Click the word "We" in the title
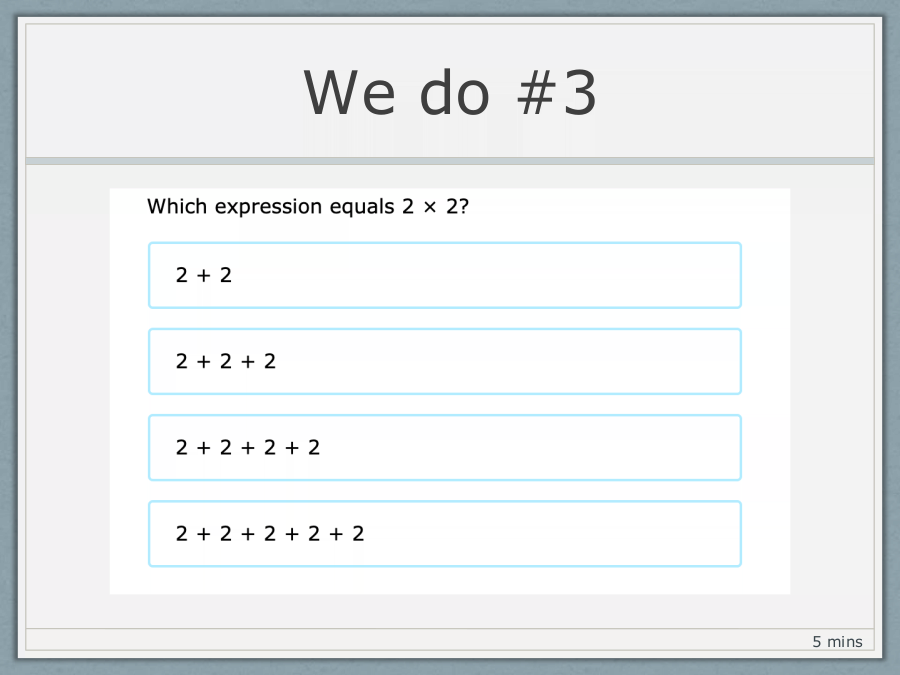Viewport: 900px width, 675px height. click(x=350, y=92)
